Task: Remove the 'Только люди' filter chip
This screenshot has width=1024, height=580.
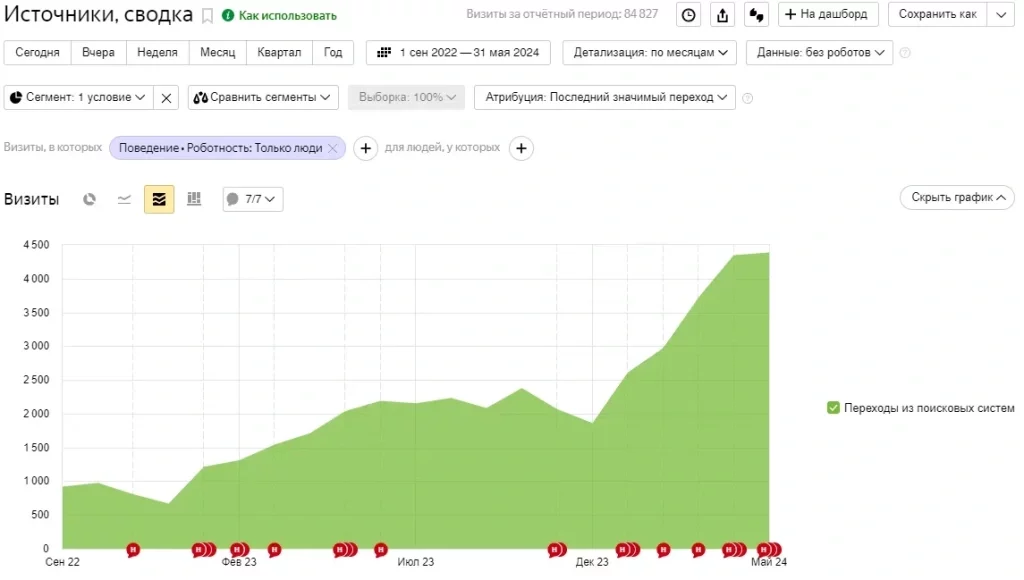Action: pyautogui.click(x=333, y=148)
